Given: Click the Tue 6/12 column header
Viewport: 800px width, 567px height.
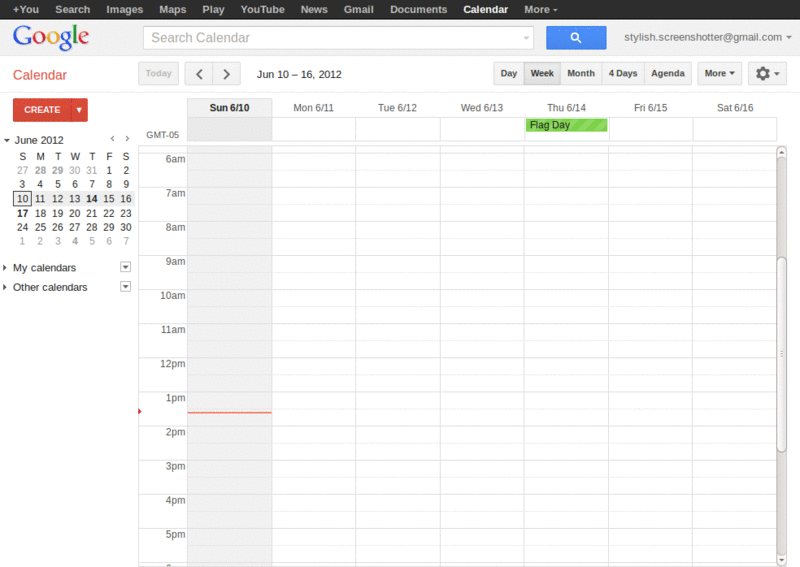Looking at the screenshot, I should coord(397,108).
